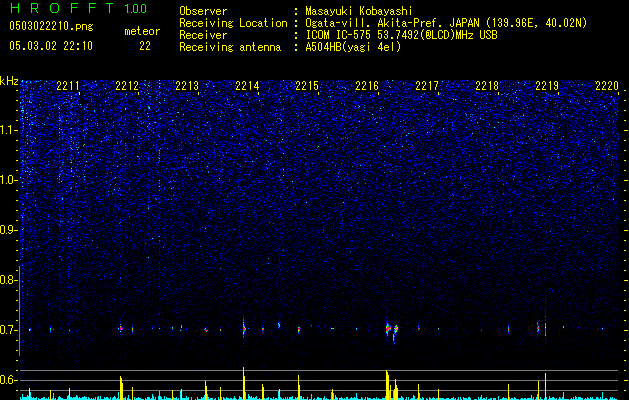Click the meteor echo at 2212
629x400 pixels.
click(120, 328)
